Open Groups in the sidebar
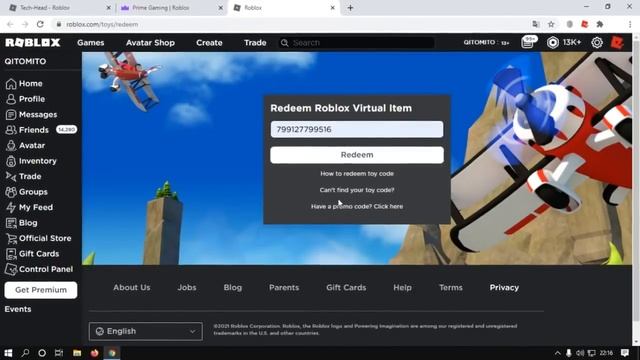The height and width of the screenshot is (360, 640). pyautogui.click(x=27, y=192)
